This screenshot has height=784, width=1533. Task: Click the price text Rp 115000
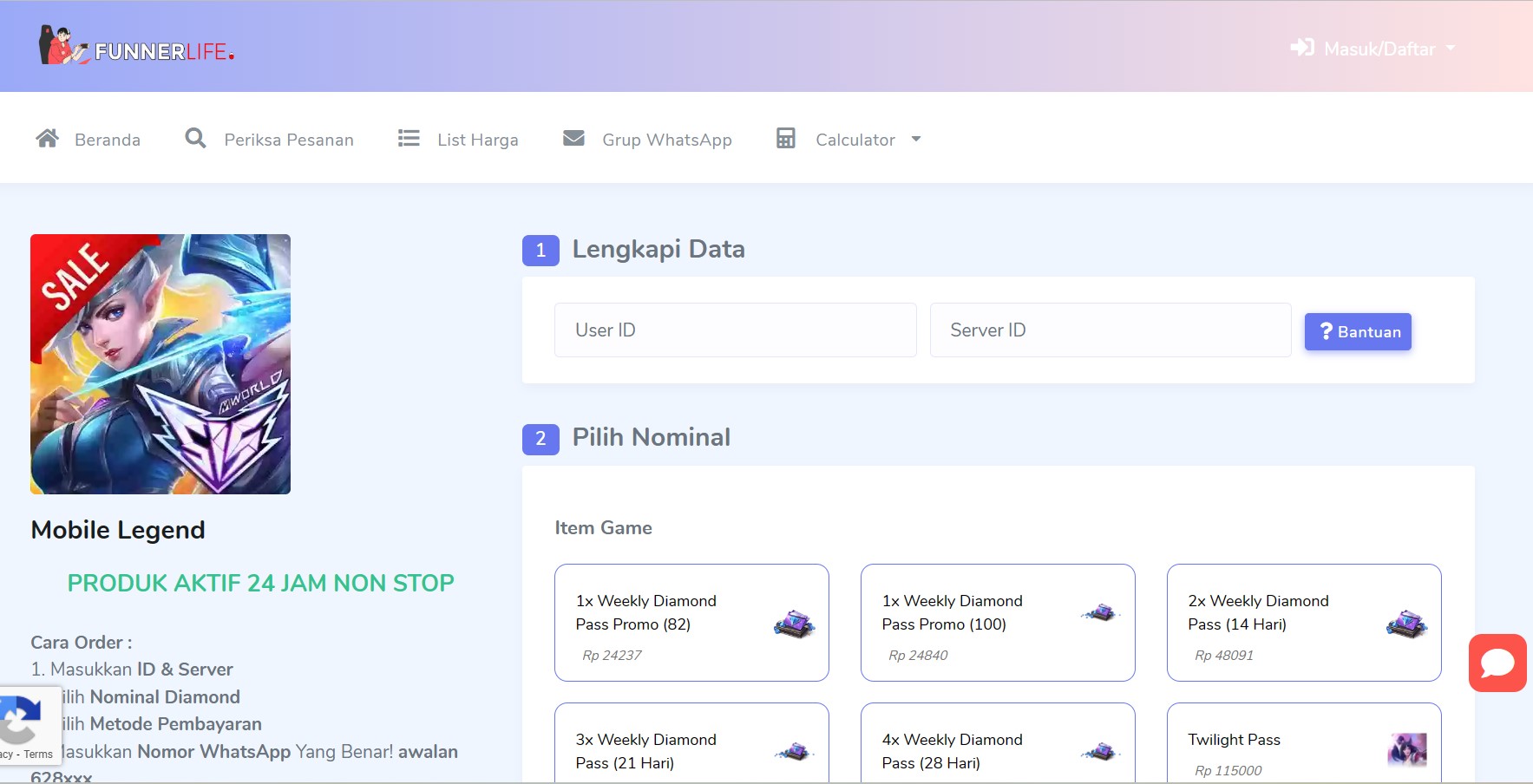click(x=1228, y=771)
